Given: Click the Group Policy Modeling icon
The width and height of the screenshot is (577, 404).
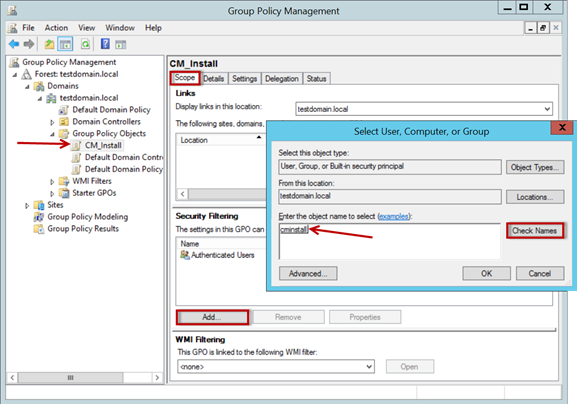Looking at the screenshot, I should (39, 217).
